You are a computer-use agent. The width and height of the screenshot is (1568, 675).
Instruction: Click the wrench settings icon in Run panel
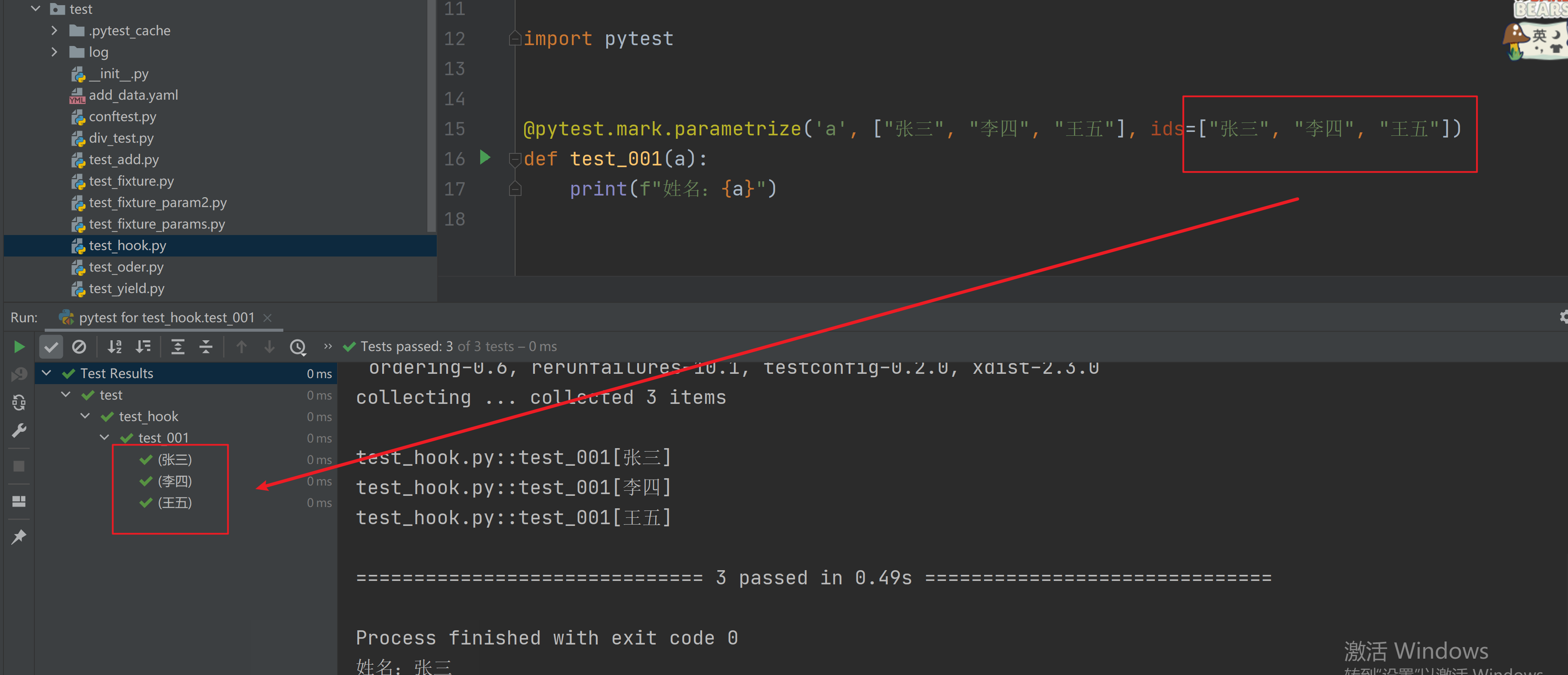tap(19, 431)
